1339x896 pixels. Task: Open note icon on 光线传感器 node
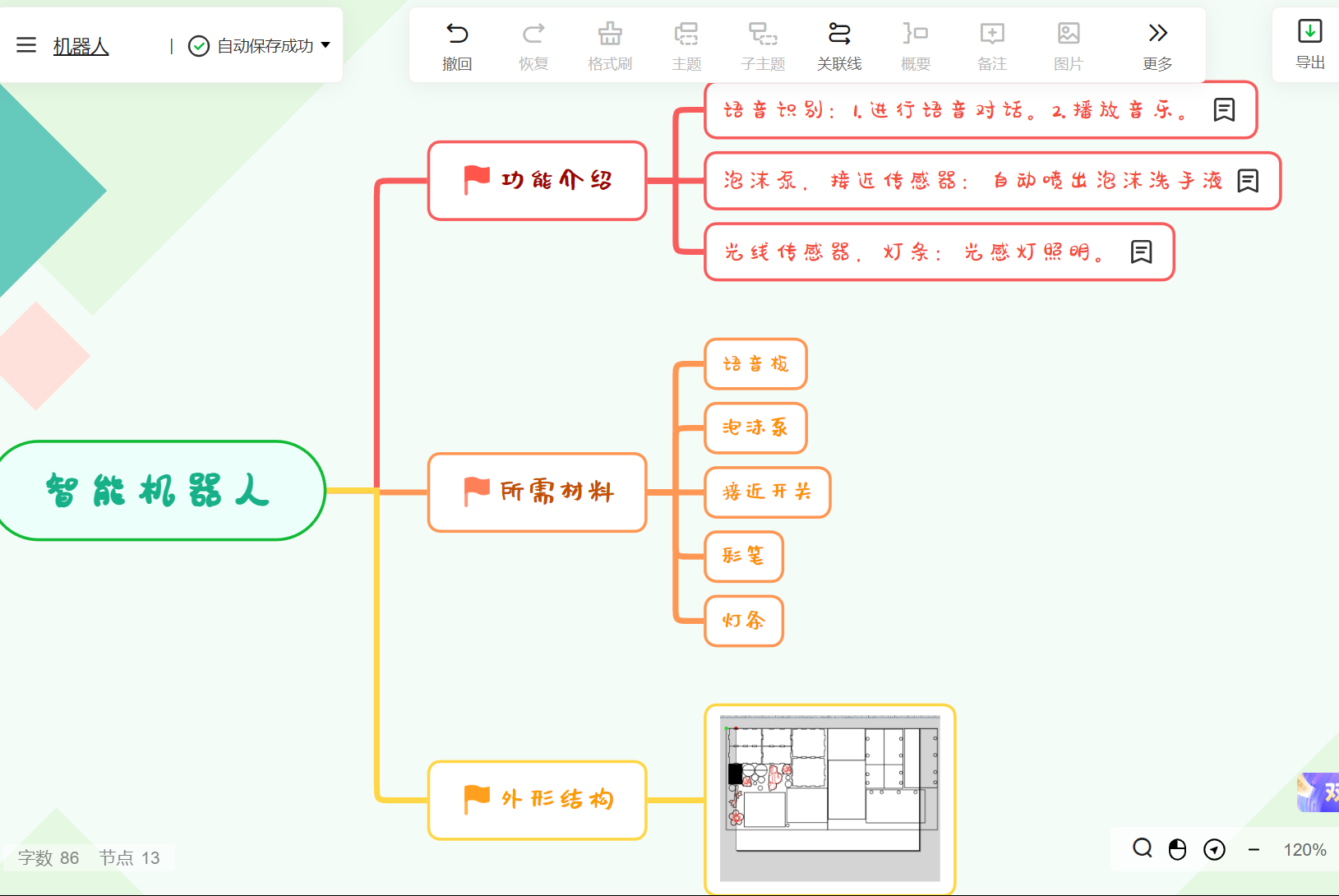tap(1141, 252)
